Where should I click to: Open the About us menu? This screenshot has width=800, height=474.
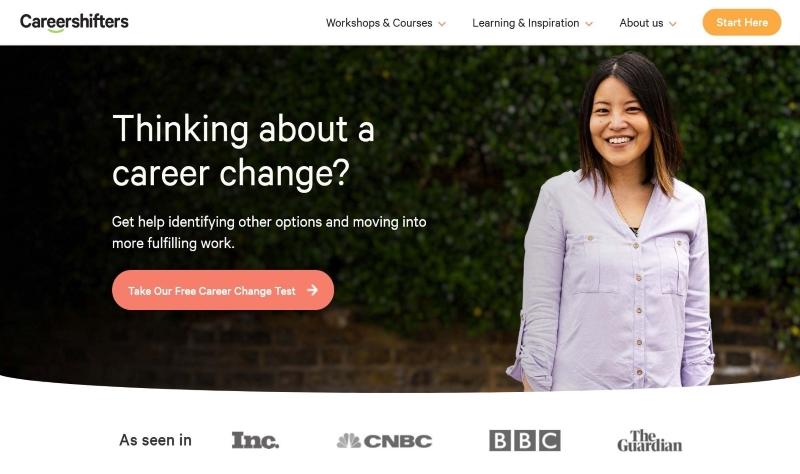coord(647,23)
